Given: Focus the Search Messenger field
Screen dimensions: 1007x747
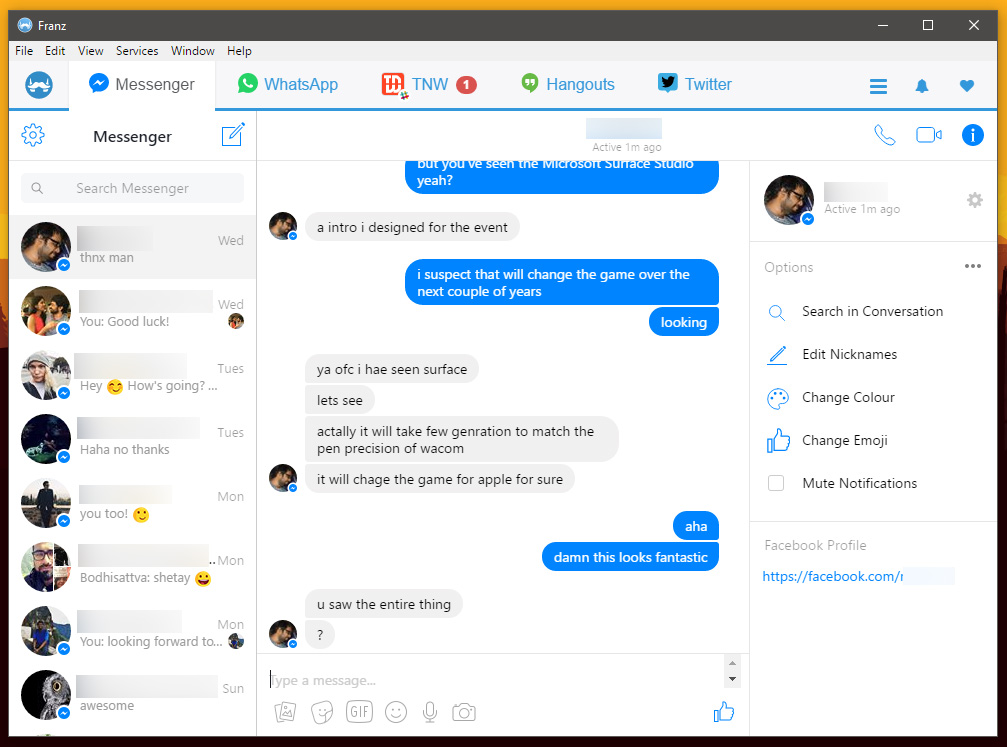Looking at the screenshot, I should coord(132,188).
